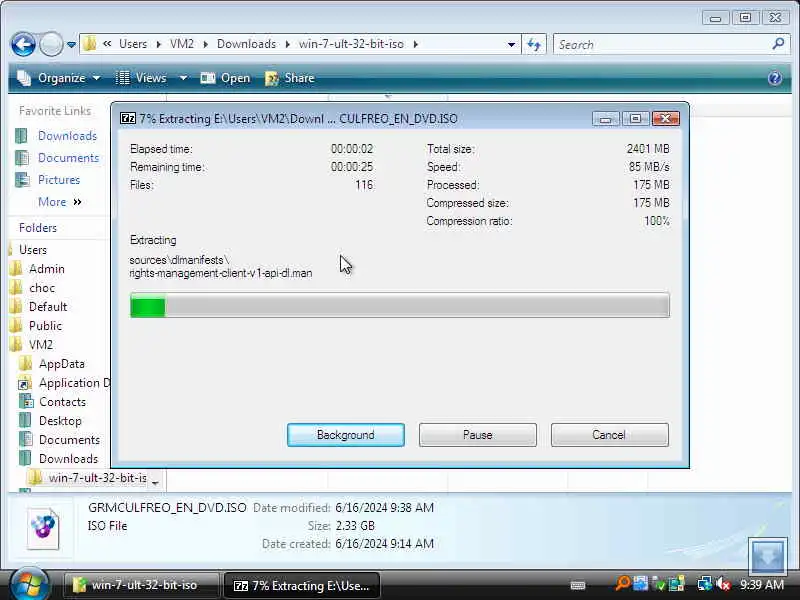Switch to win-7-ult-32-bit-iso taskbar button
The image size is (800, 600).
[x=141, y=585]
